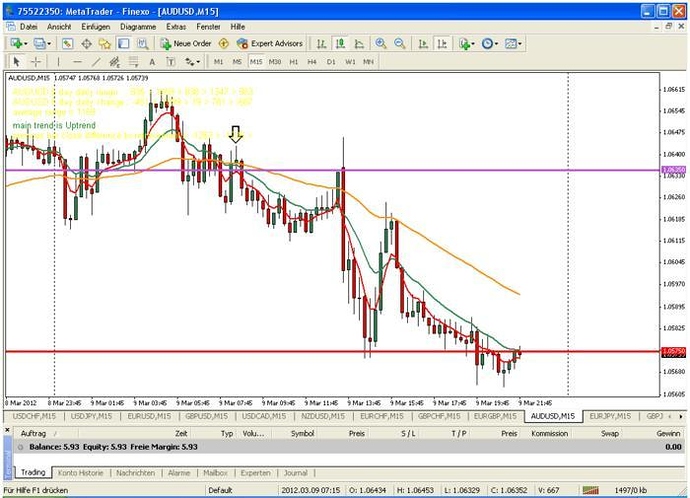Select the text label T tool
The width and height of the screenshot is (690, 498).
click(x=171, y=62)
